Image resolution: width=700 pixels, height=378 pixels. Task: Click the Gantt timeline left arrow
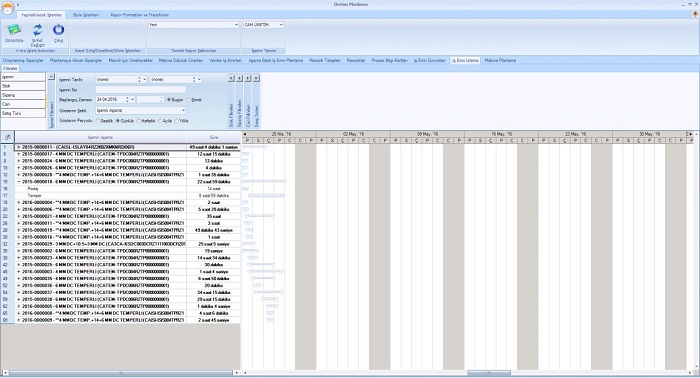[x=244, y=134]
